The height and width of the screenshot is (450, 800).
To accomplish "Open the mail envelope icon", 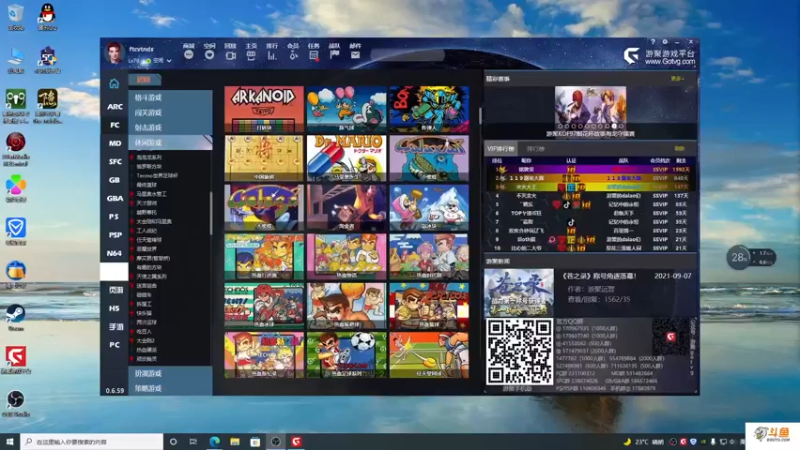I will click(x=356, y=55).
